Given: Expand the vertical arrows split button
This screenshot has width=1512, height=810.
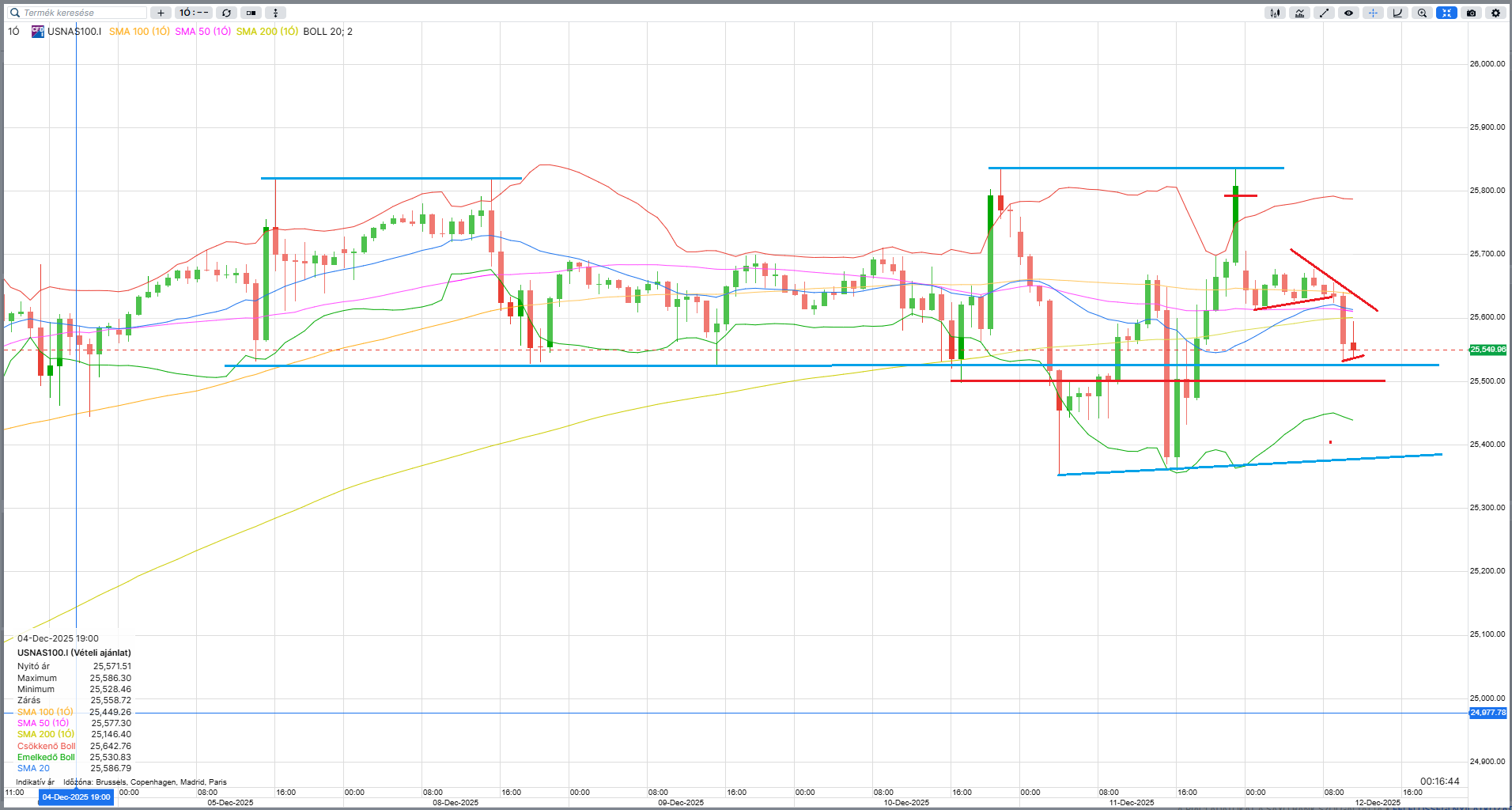Looking at the screenshot, I should tap(275, 13).
